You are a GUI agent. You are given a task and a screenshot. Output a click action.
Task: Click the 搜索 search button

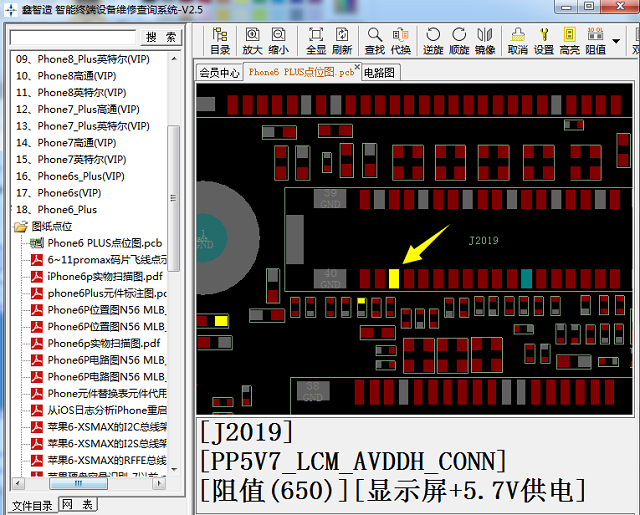pos(160,38)
